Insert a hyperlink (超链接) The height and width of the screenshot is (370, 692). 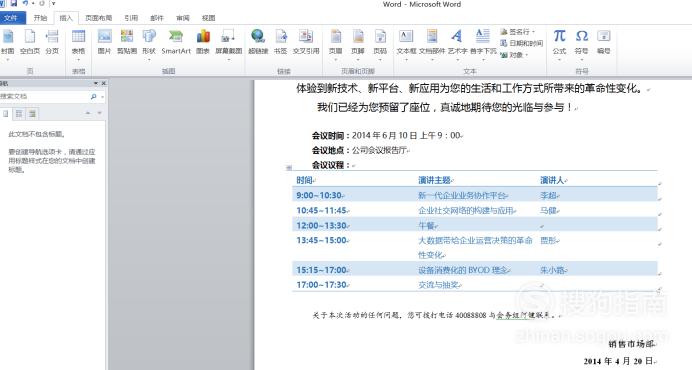point(258,43)
